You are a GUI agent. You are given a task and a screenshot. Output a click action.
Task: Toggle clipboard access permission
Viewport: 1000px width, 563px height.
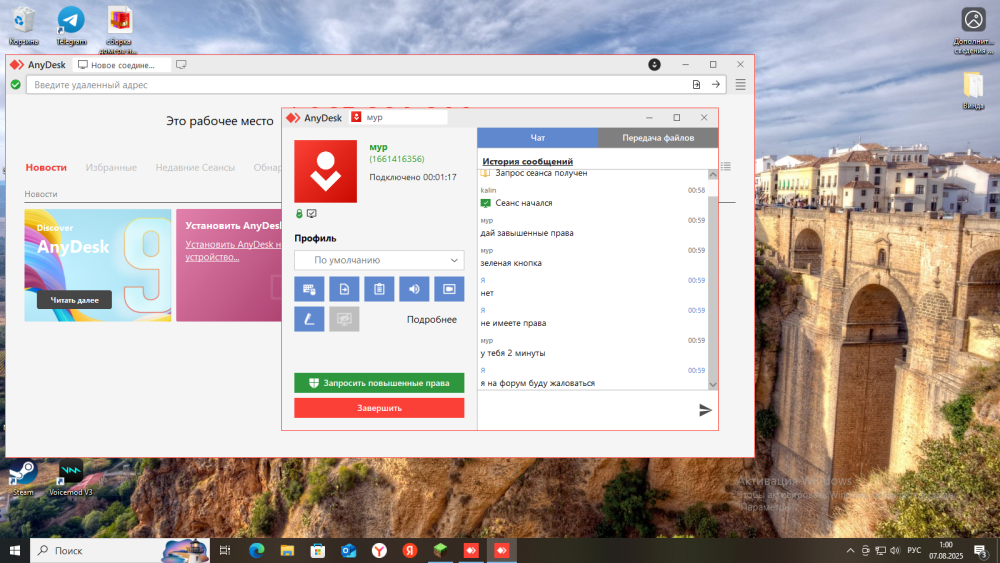click(379, 289)
